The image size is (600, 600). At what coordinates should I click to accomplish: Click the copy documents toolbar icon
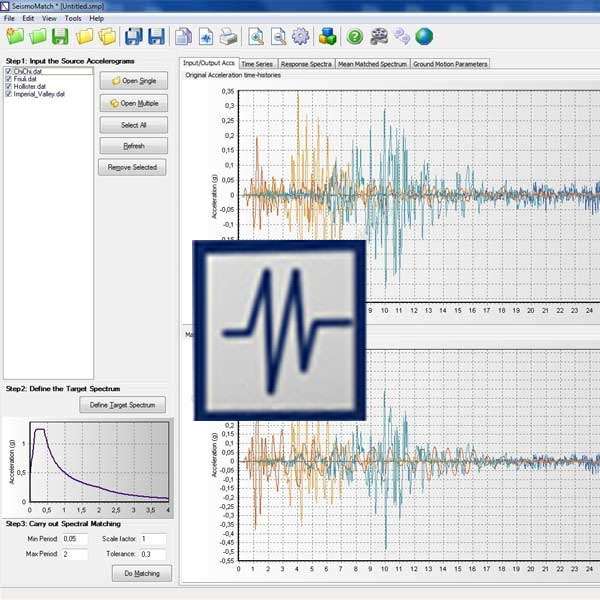click(184, 37)
